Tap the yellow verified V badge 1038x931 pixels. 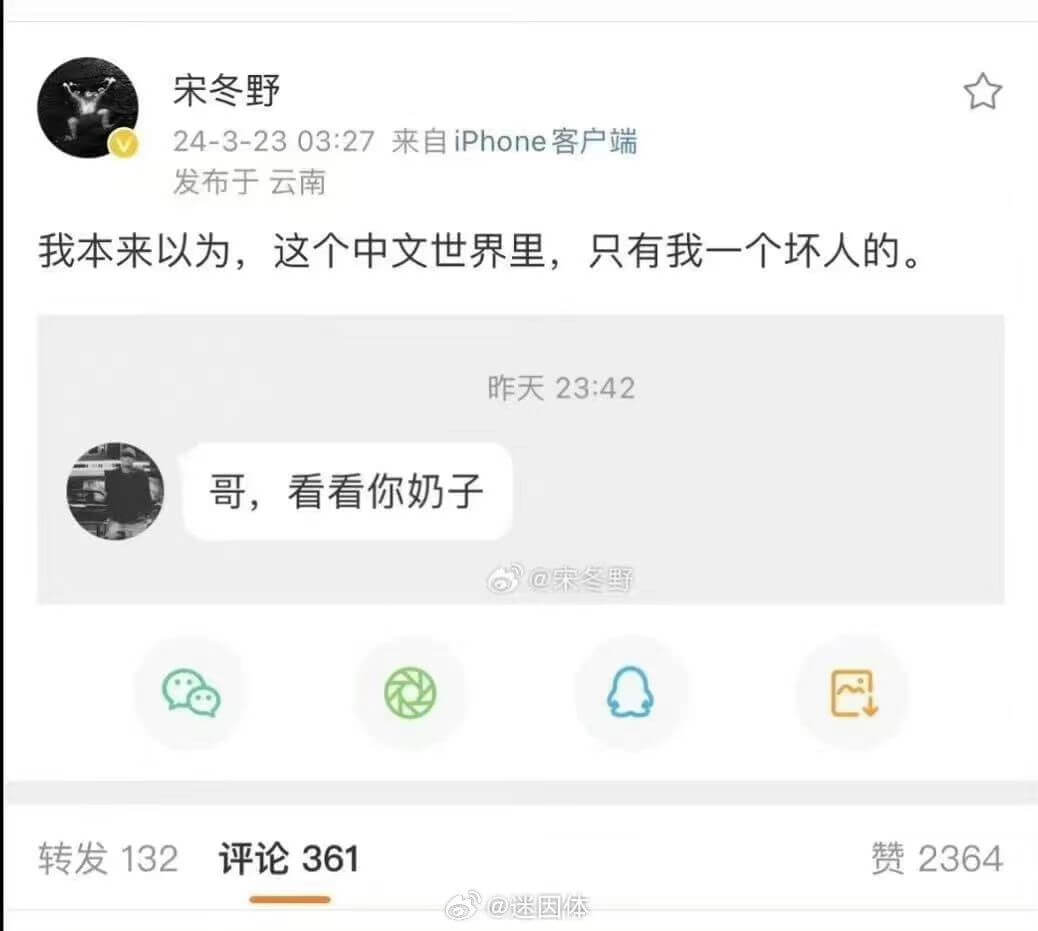[x=124, y=144]
